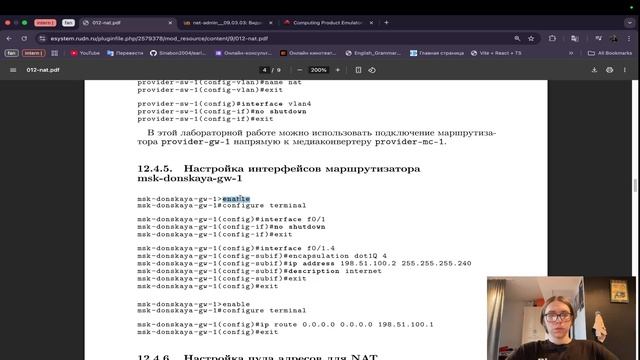
Task: Rotate the PDF counterclockwise
Action: pyautogui.click(x=372, y=70)
